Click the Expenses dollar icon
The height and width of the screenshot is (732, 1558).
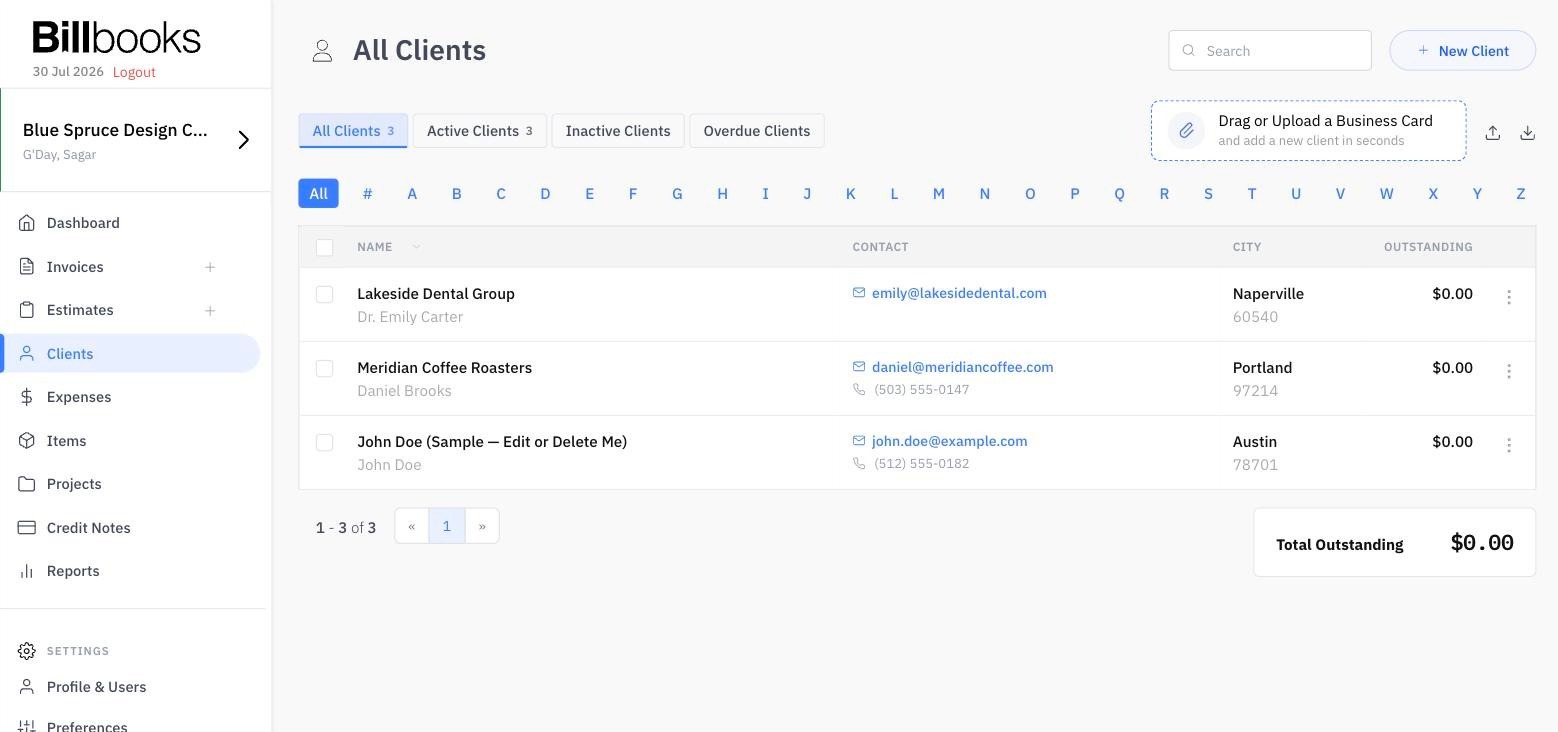pyautogui.click(x=27, y=397)
